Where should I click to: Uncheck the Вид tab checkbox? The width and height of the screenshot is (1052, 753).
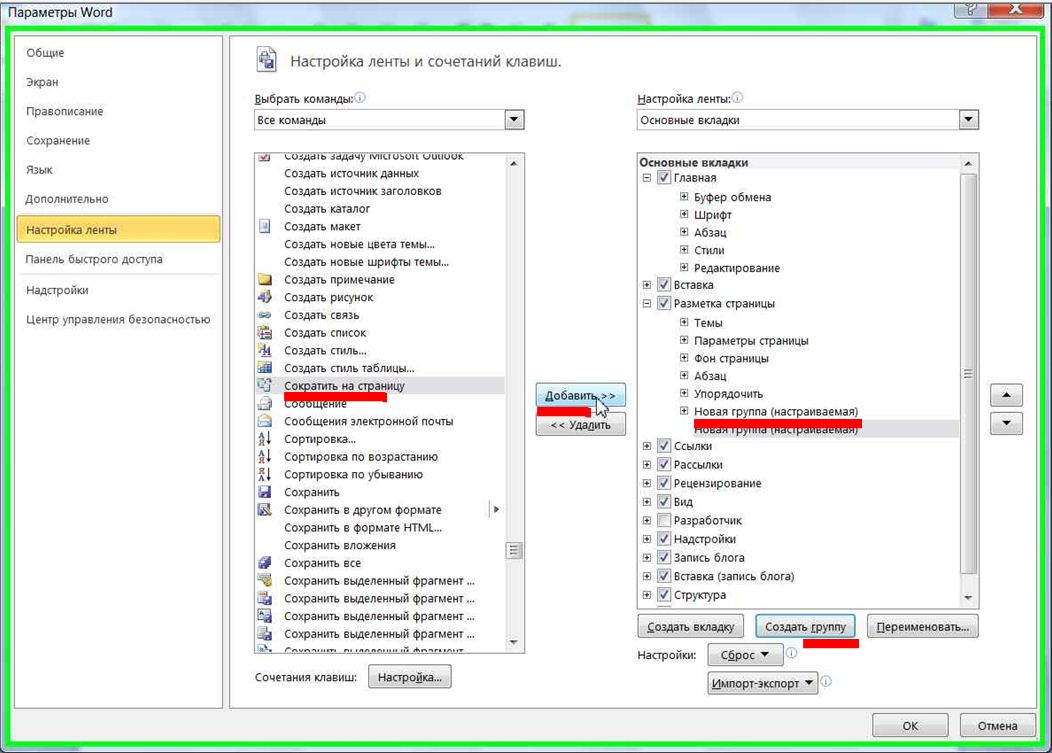(664, 501)
